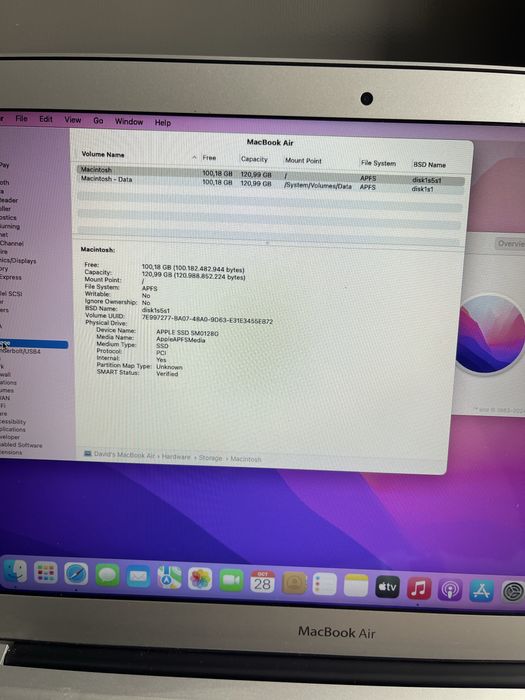The image size is (525, 700).
Task: Sort by Free column header
Action: 209,158
